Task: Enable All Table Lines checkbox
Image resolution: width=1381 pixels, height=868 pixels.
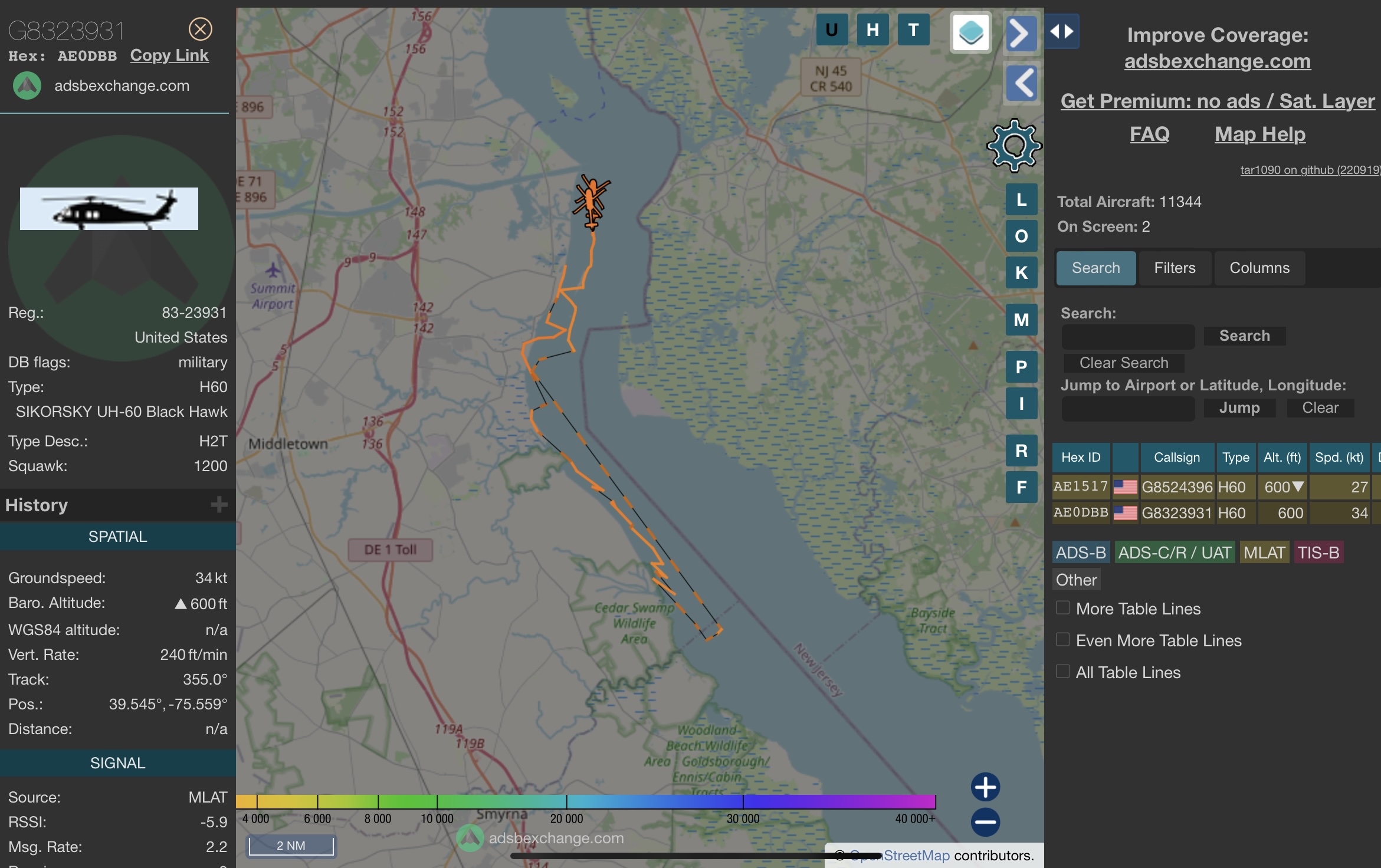Action: pyautogui.click(x=1062, y=672)
